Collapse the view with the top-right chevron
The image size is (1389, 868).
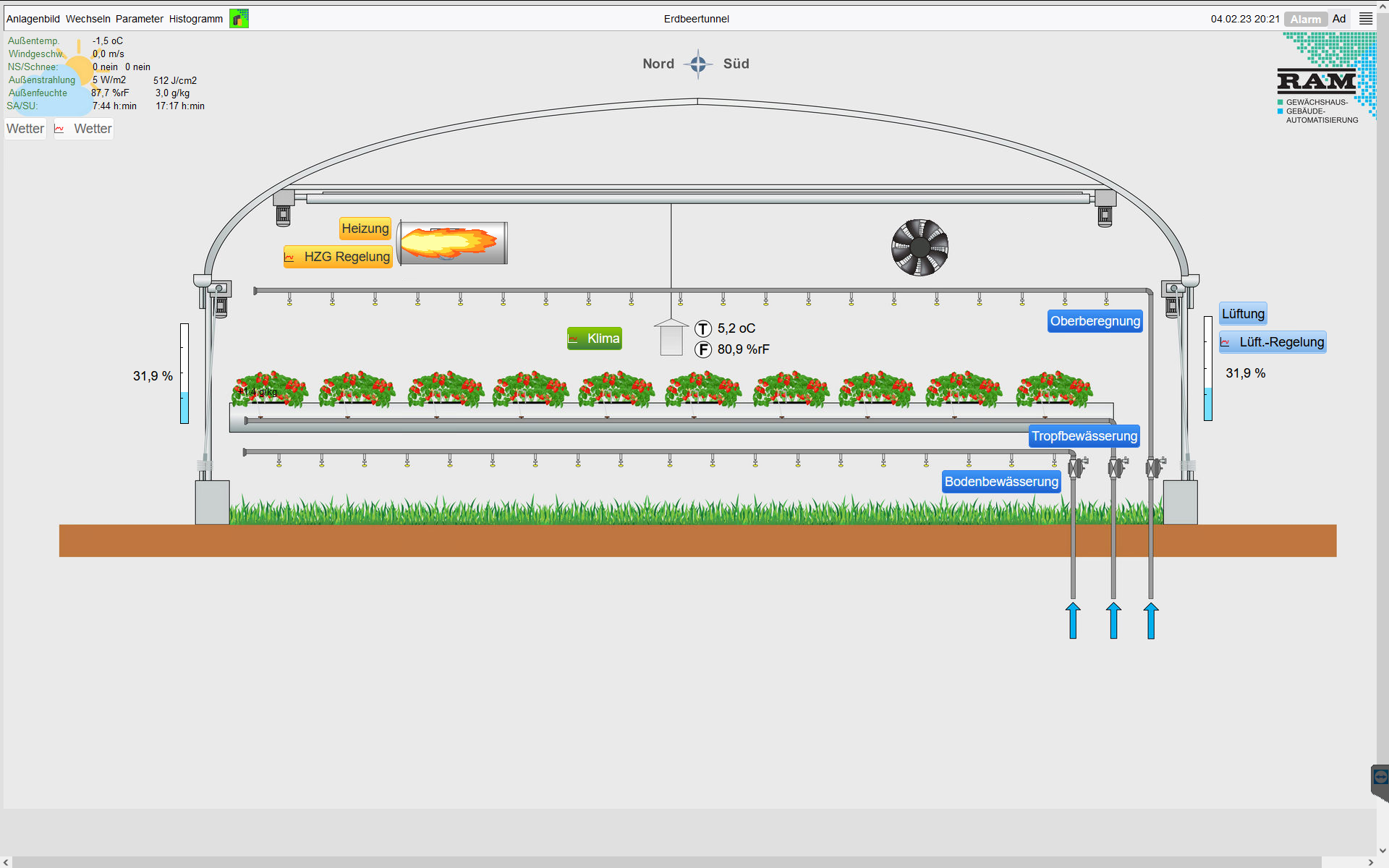(x=1382, y=6)
